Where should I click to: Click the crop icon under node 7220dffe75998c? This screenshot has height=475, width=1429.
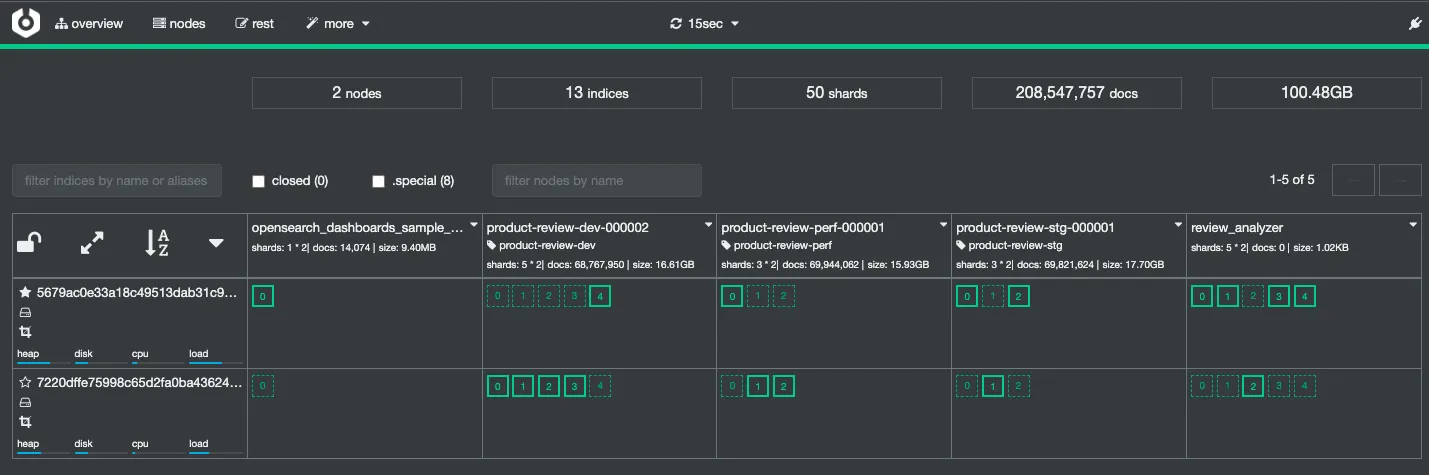coord(25,422)
